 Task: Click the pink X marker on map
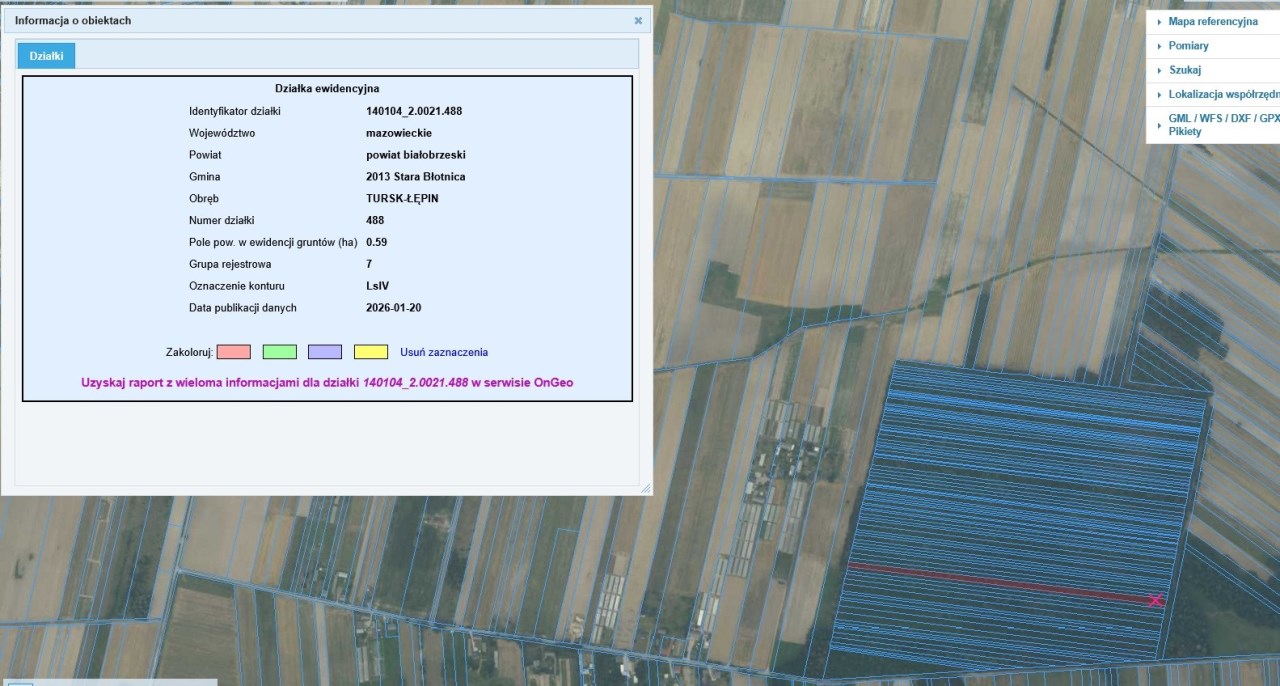point(1156,600)
